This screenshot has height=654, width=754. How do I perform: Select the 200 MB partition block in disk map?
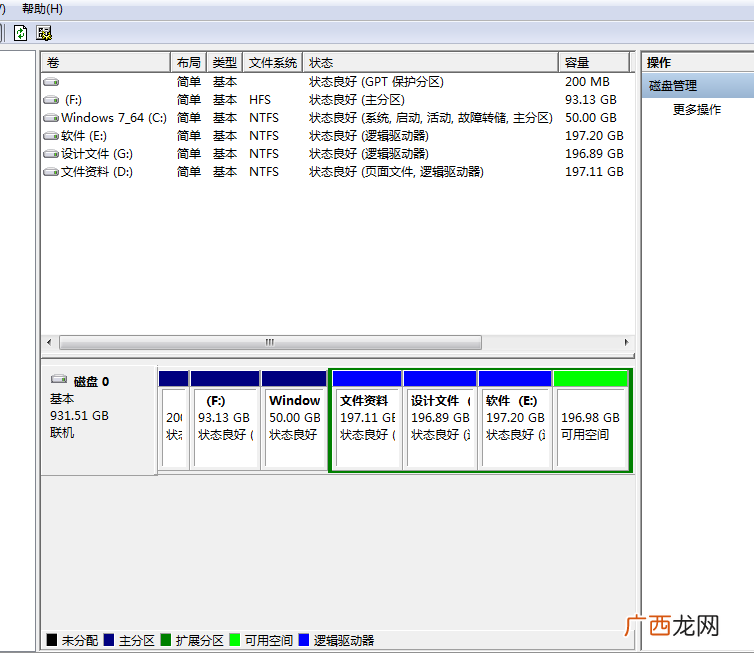pyautogui.click(x=173, y=420)
